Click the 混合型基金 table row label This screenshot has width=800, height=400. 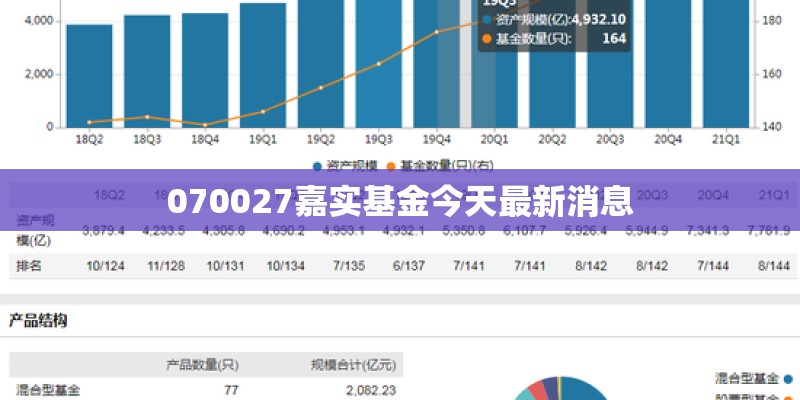coord(48,391)
